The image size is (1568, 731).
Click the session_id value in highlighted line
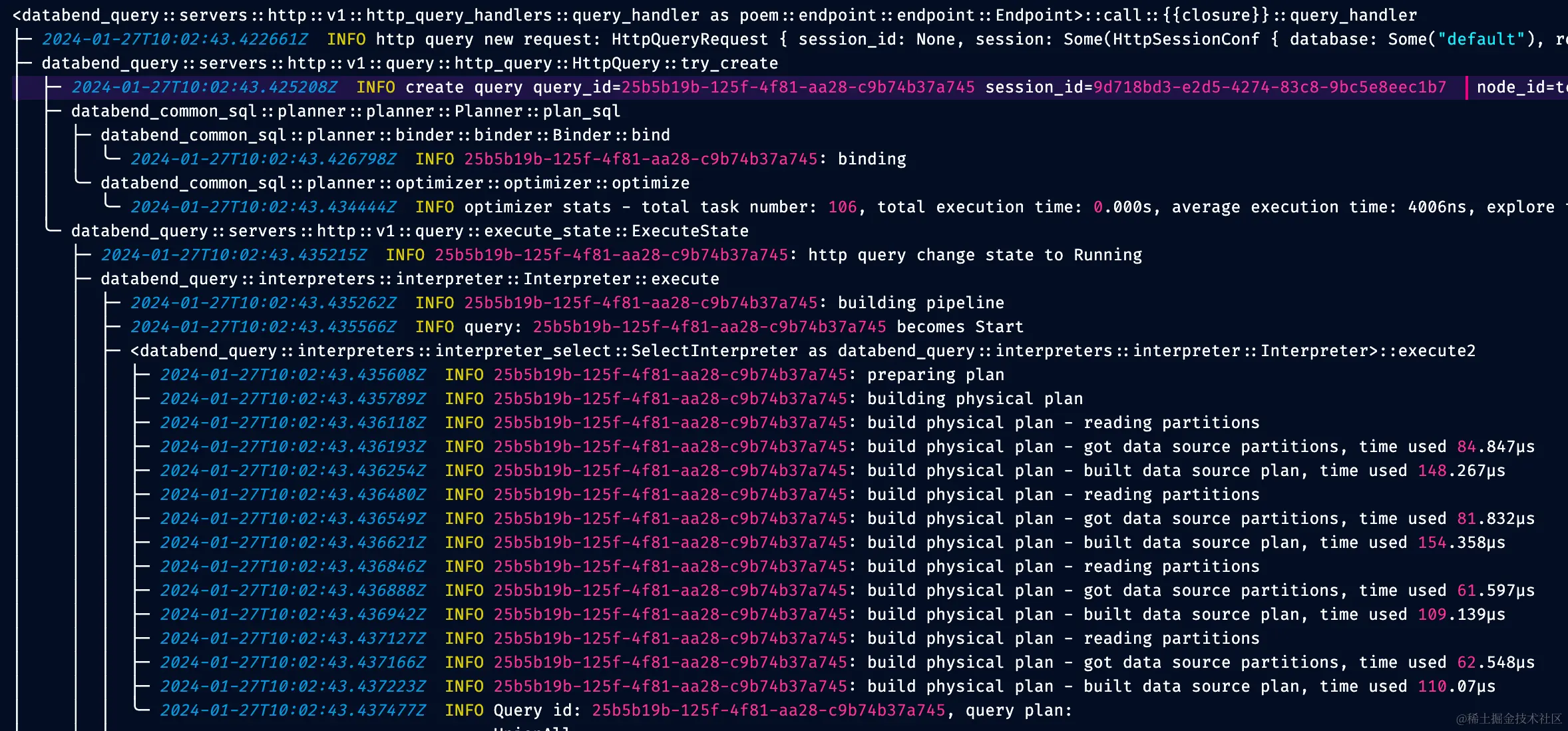[x=1269, y=87]
